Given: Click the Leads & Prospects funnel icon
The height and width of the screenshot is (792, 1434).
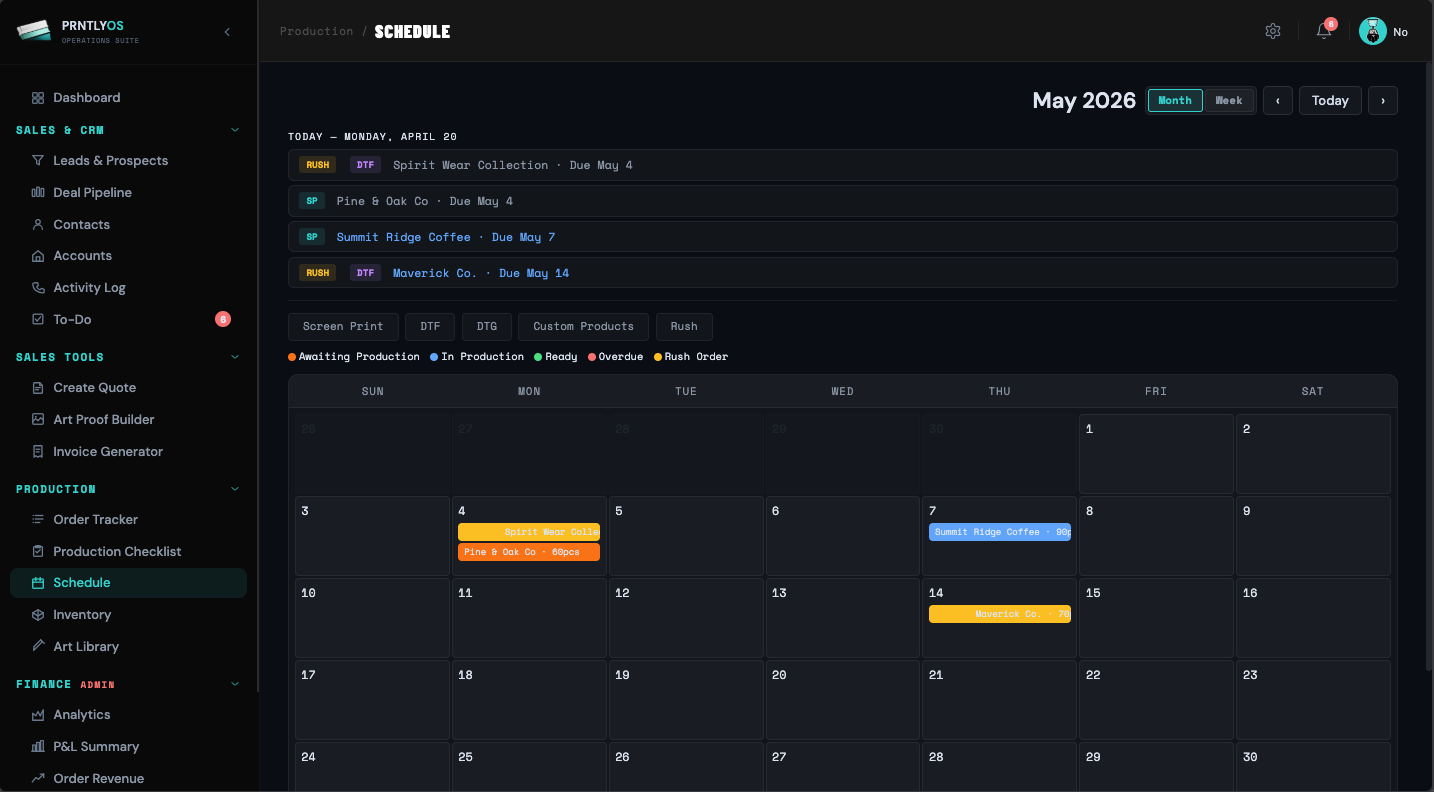Looking at the screenshot, I should [x=38, y=161].
